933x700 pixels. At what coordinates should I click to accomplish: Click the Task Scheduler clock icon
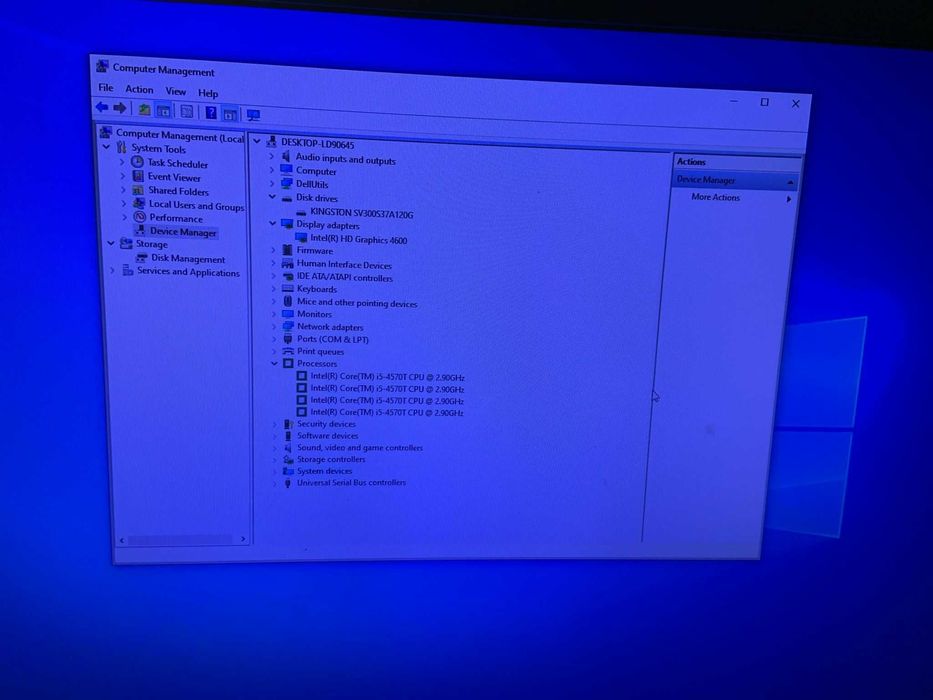(x=137, y=162)
